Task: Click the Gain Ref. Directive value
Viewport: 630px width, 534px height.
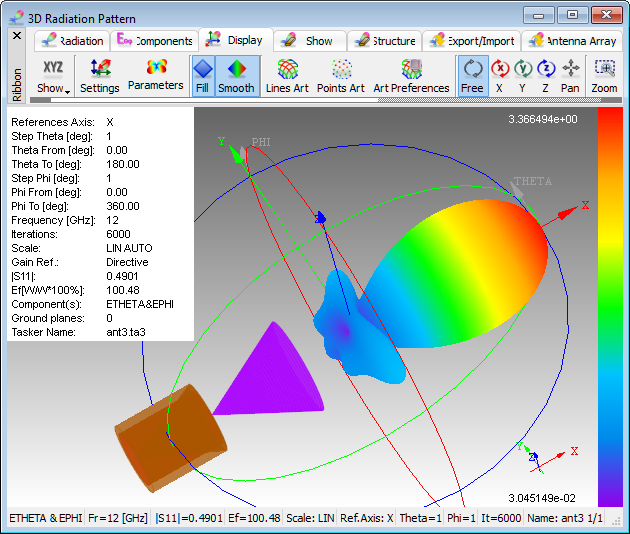Action: click(127, 262)
